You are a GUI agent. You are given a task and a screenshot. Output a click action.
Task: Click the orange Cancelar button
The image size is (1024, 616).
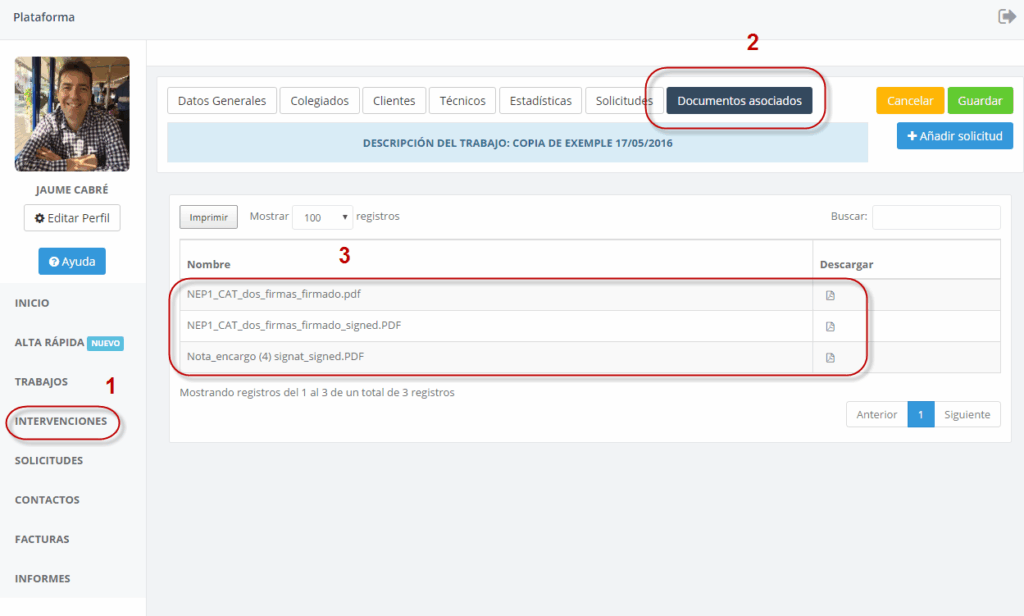point(910,101)
